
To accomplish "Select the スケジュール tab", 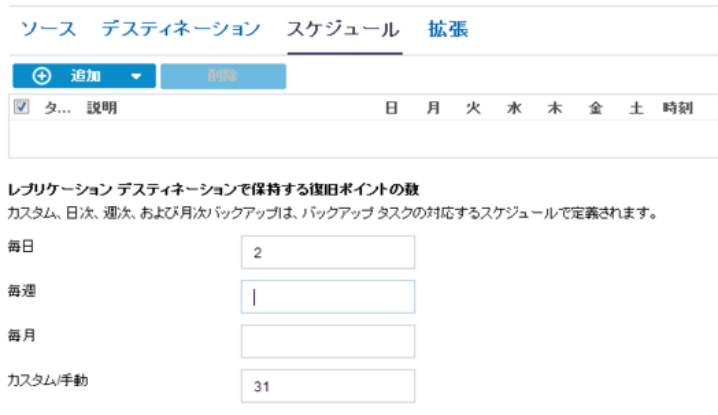I will pos(343,30).
